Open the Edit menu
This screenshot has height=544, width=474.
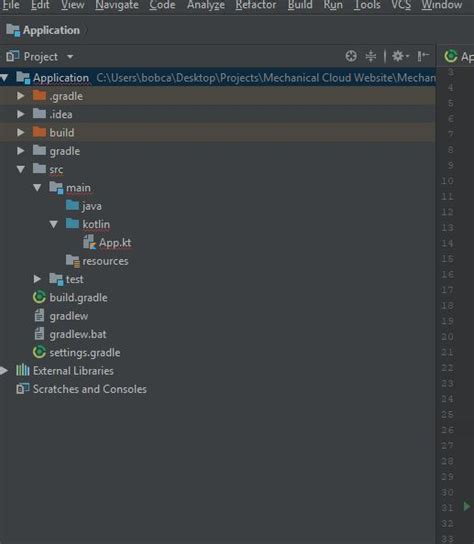tap(40, 5)
